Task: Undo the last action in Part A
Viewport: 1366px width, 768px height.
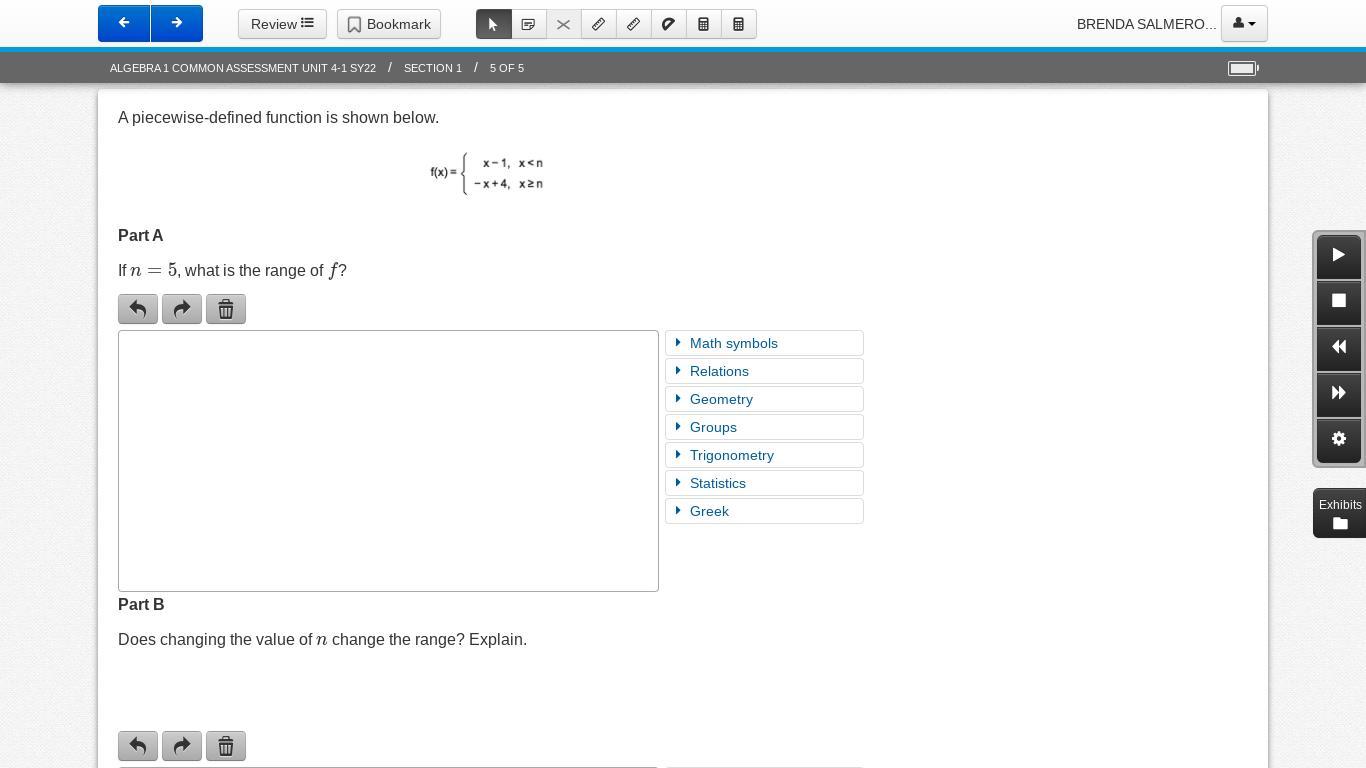Action: tap(138, 309)
